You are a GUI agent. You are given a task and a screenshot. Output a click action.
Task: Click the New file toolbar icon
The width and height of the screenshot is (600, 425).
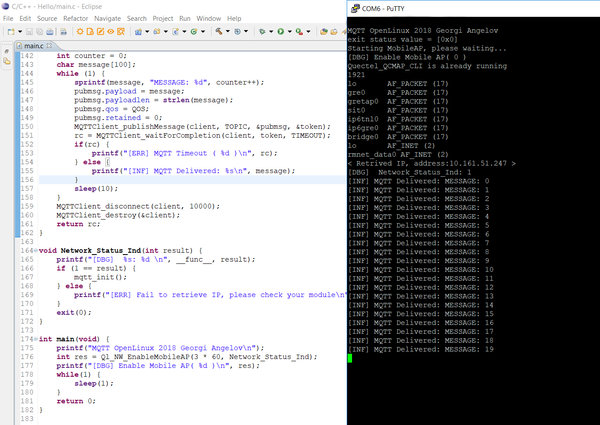point(11,31)
